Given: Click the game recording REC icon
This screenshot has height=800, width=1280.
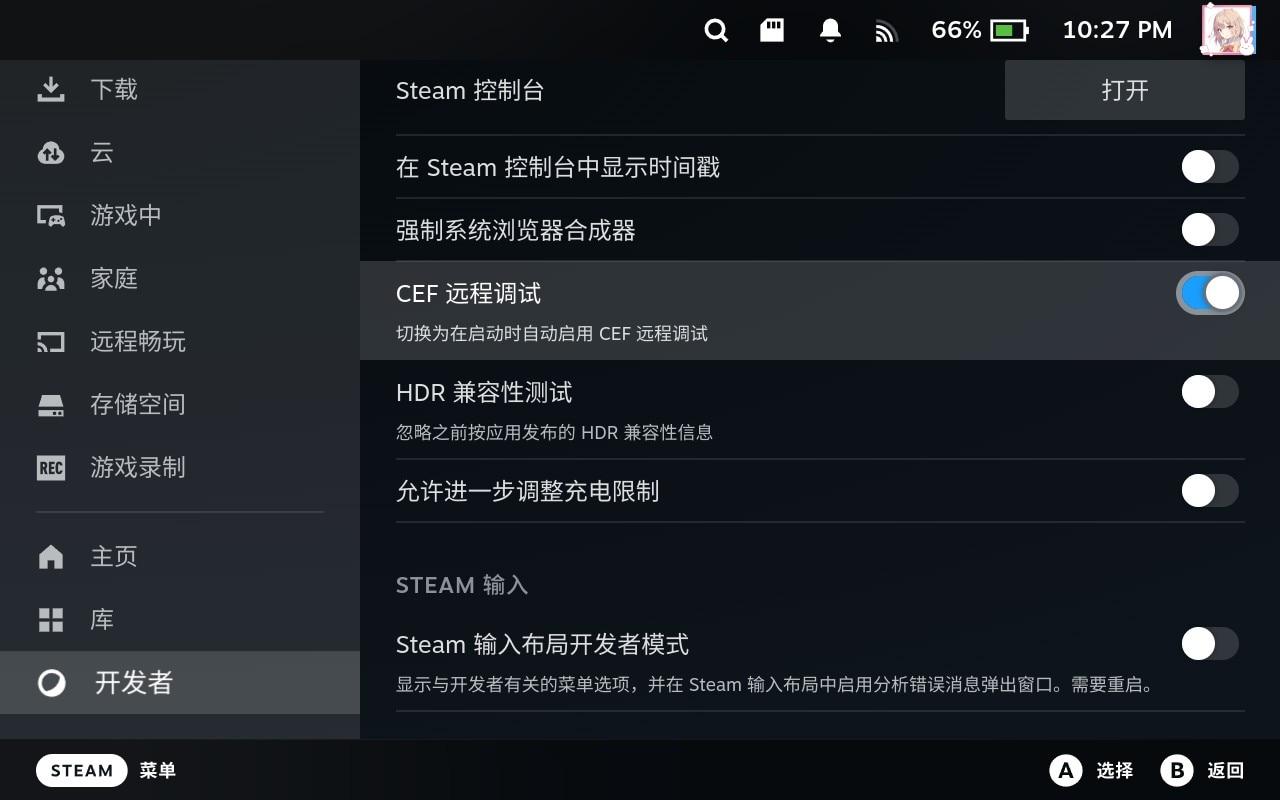Looking at the screenshot, I should point(51,468).
